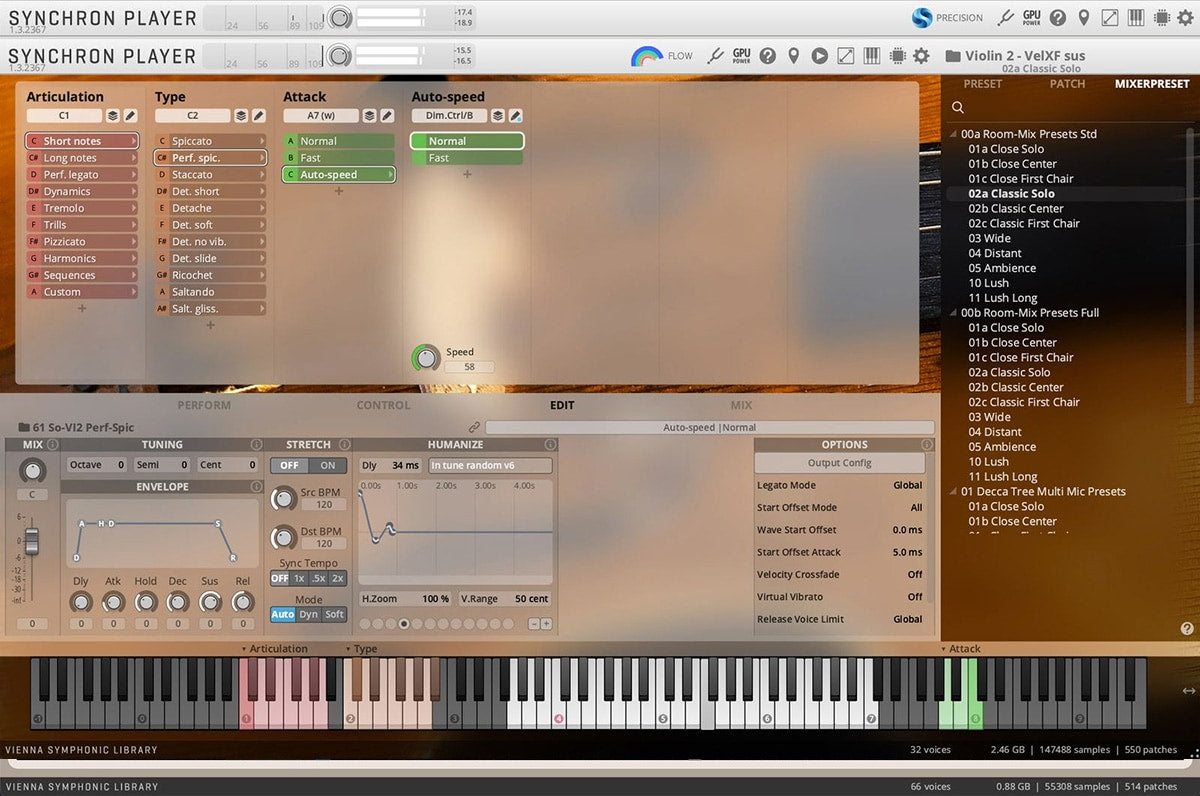1200x796 pixels.
Task: Click the Mix volume fader handle
Action: point(32,541)
